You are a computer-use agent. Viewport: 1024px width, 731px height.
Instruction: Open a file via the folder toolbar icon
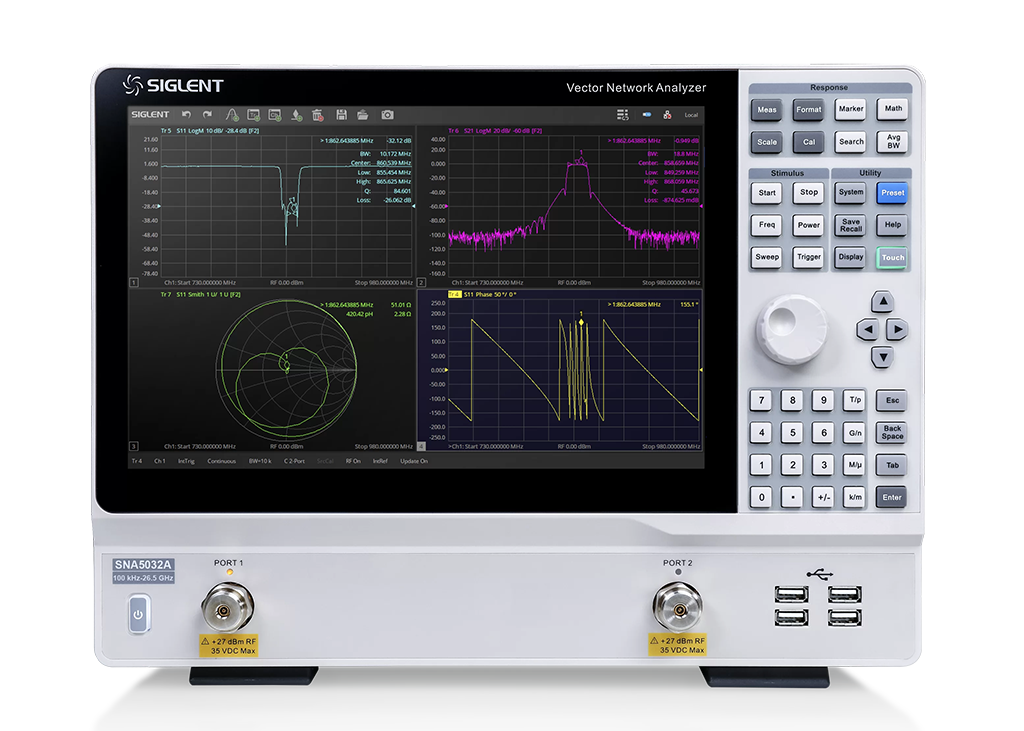click(365, 115)
